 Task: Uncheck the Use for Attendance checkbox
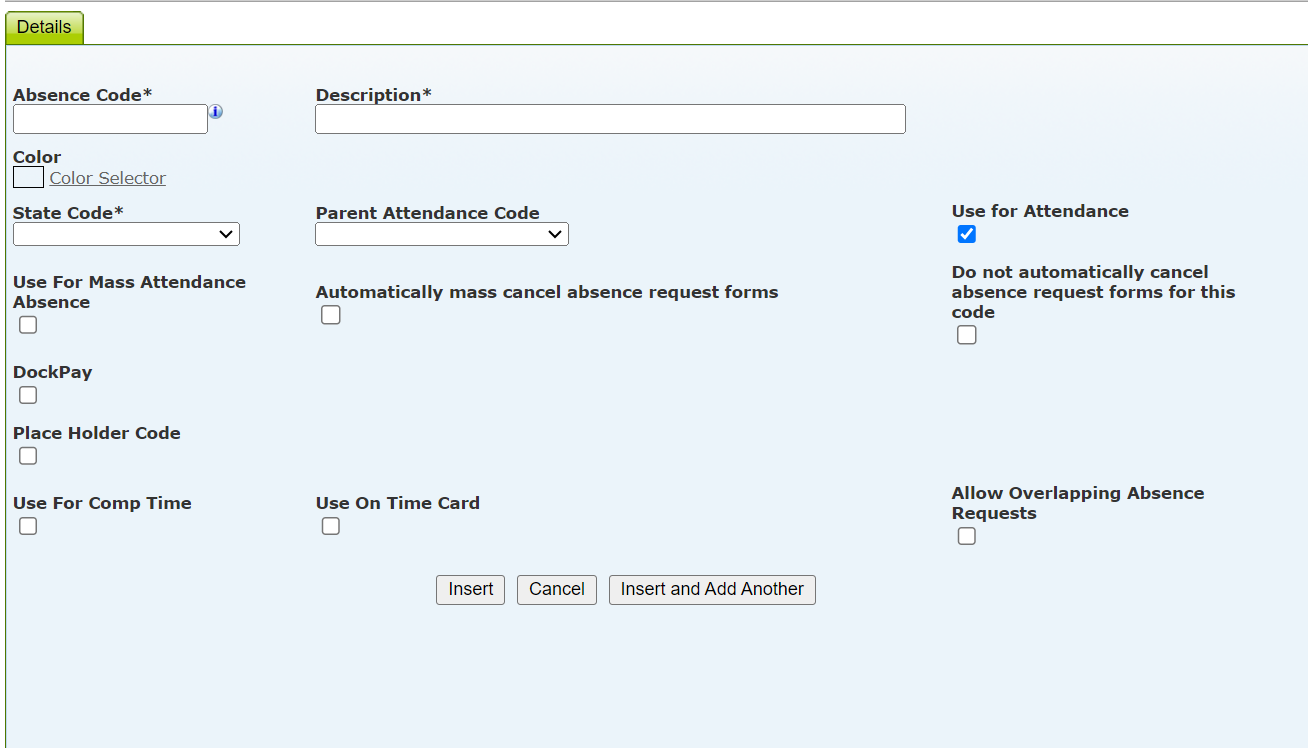pos(967,234)
